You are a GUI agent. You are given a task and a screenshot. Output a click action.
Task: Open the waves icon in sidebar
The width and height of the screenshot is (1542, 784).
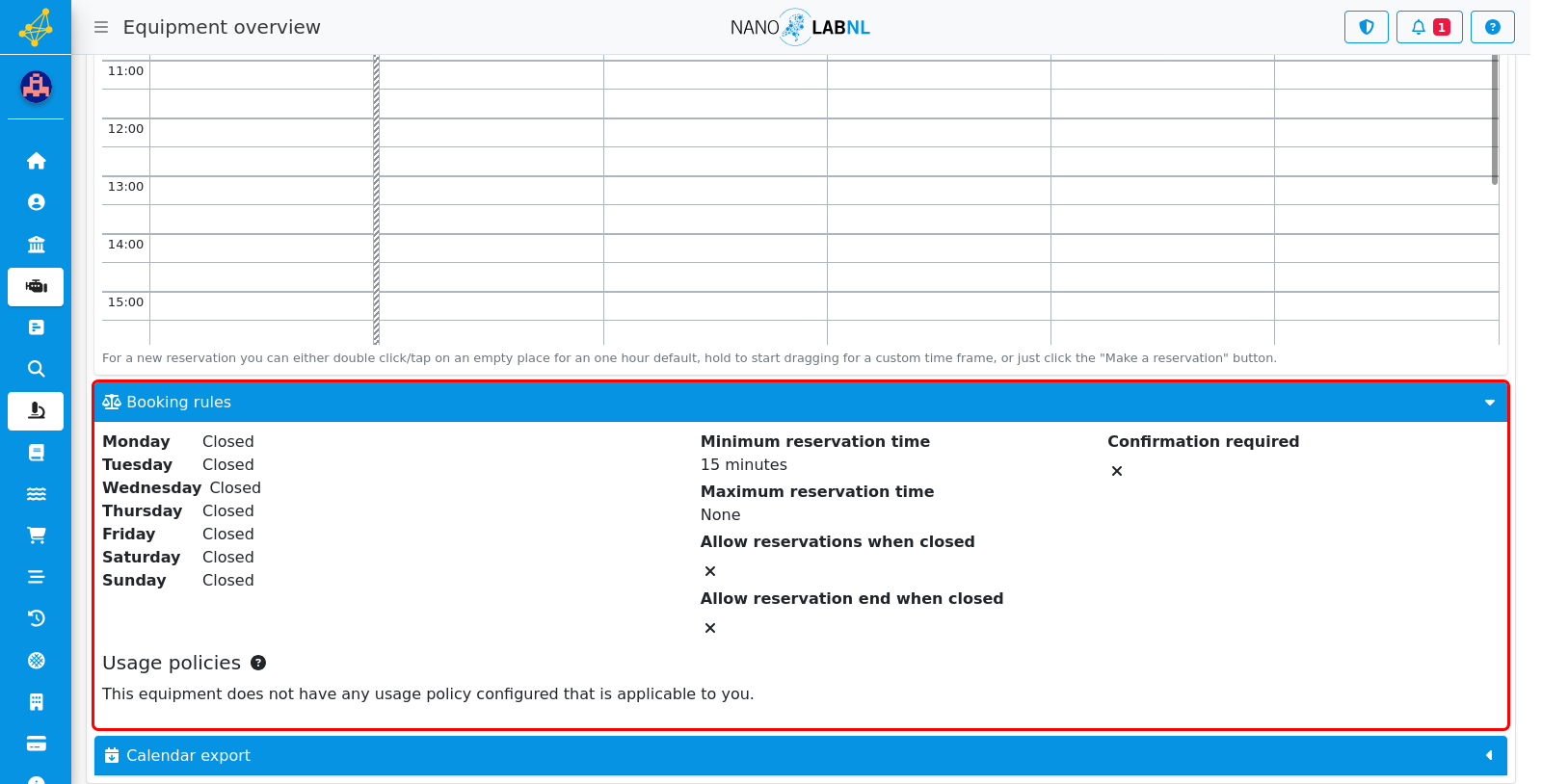[36, 494]
